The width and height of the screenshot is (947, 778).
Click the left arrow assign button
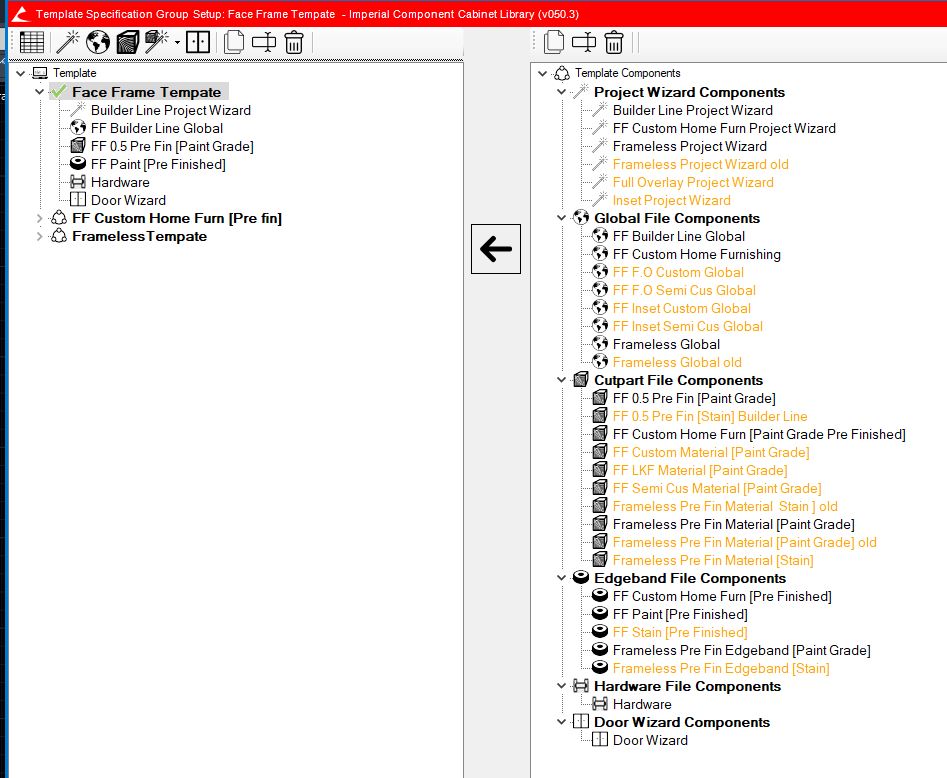(496, 249)
